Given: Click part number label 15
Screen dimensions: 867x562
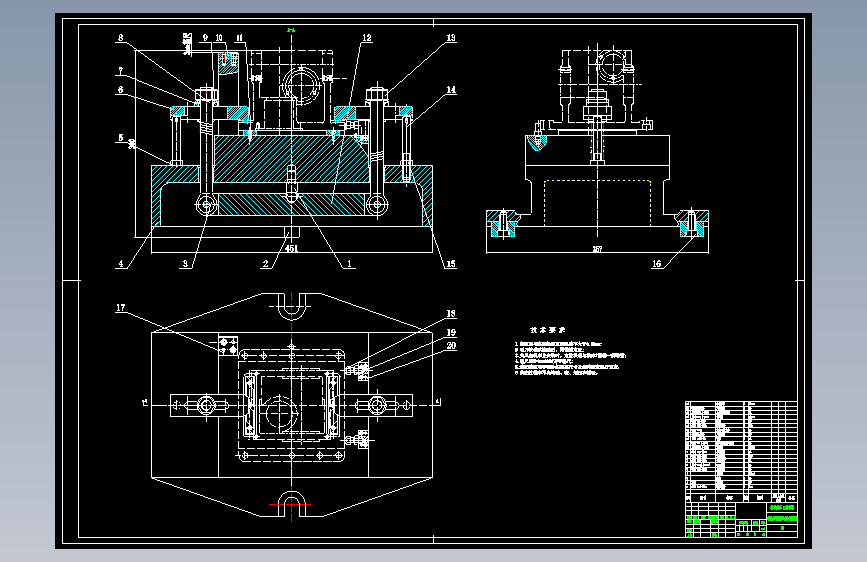Looking at the screenshot, I should 451,264.
